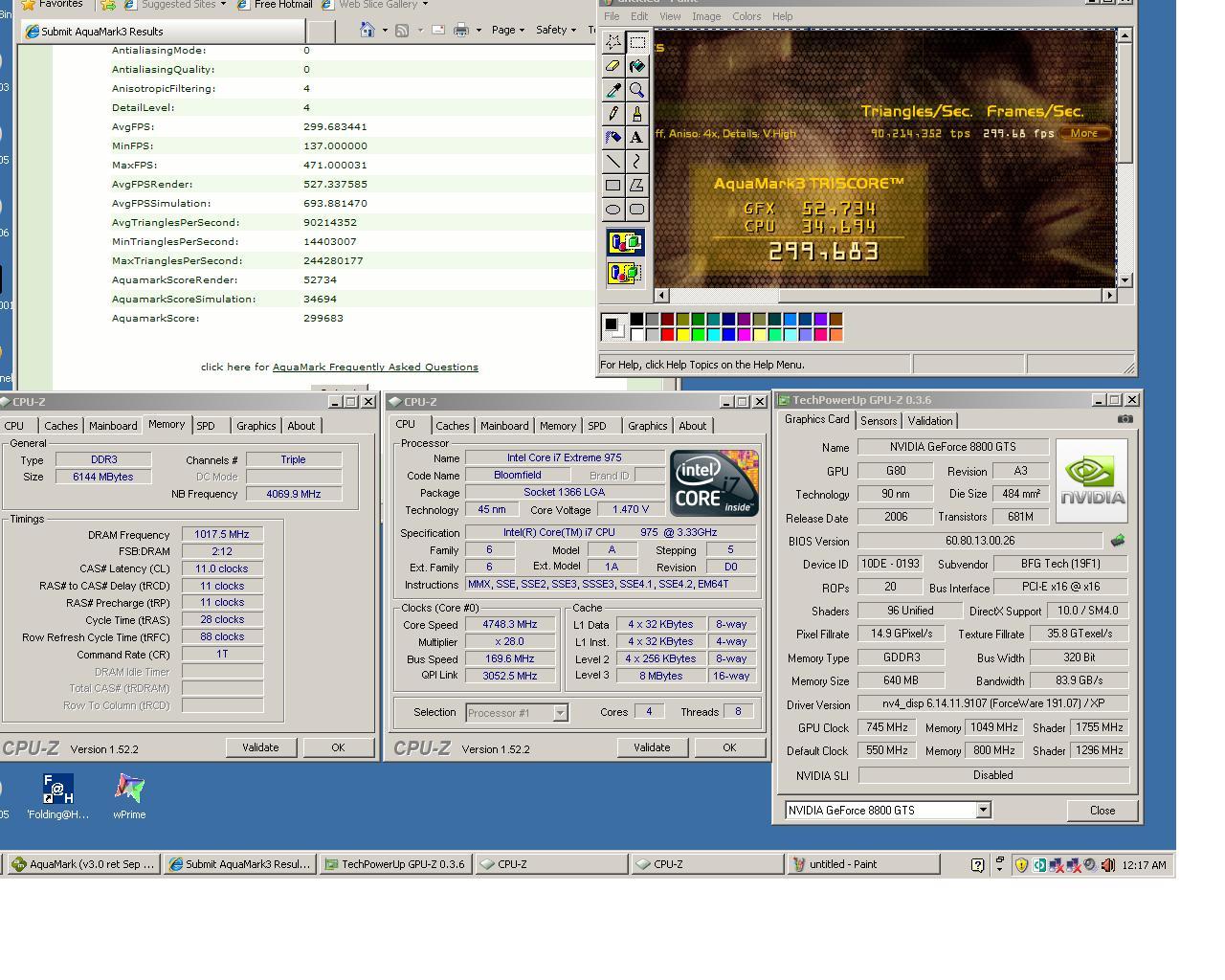The width and height of the screenshot is (1225, 980).
Task: Select the Brush tool in Paint
Action: [636, 114]
